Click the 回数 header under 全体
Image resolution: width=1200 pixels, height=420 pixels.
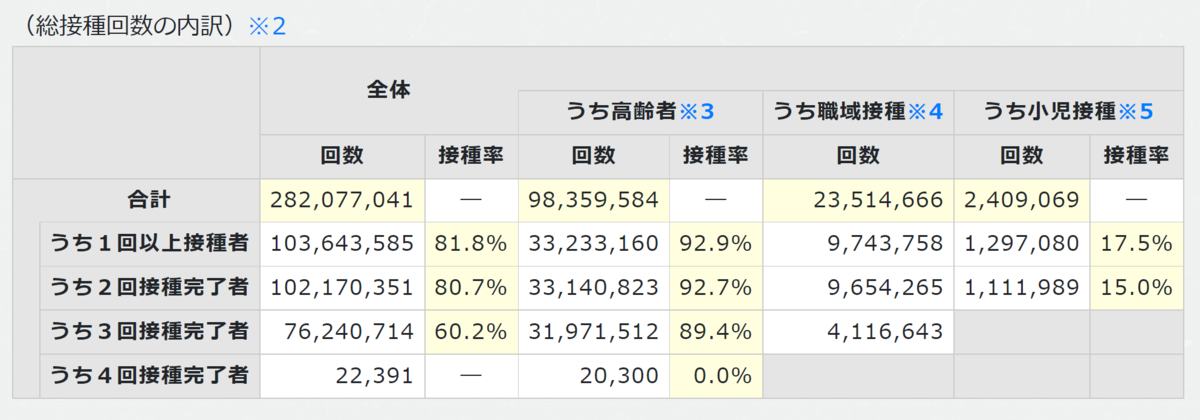[x=342, y=156]
